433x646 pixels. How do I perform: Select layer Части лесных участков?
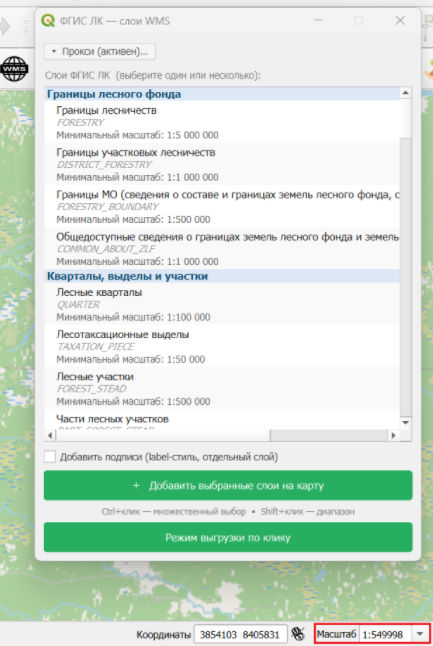pos(222,419)
